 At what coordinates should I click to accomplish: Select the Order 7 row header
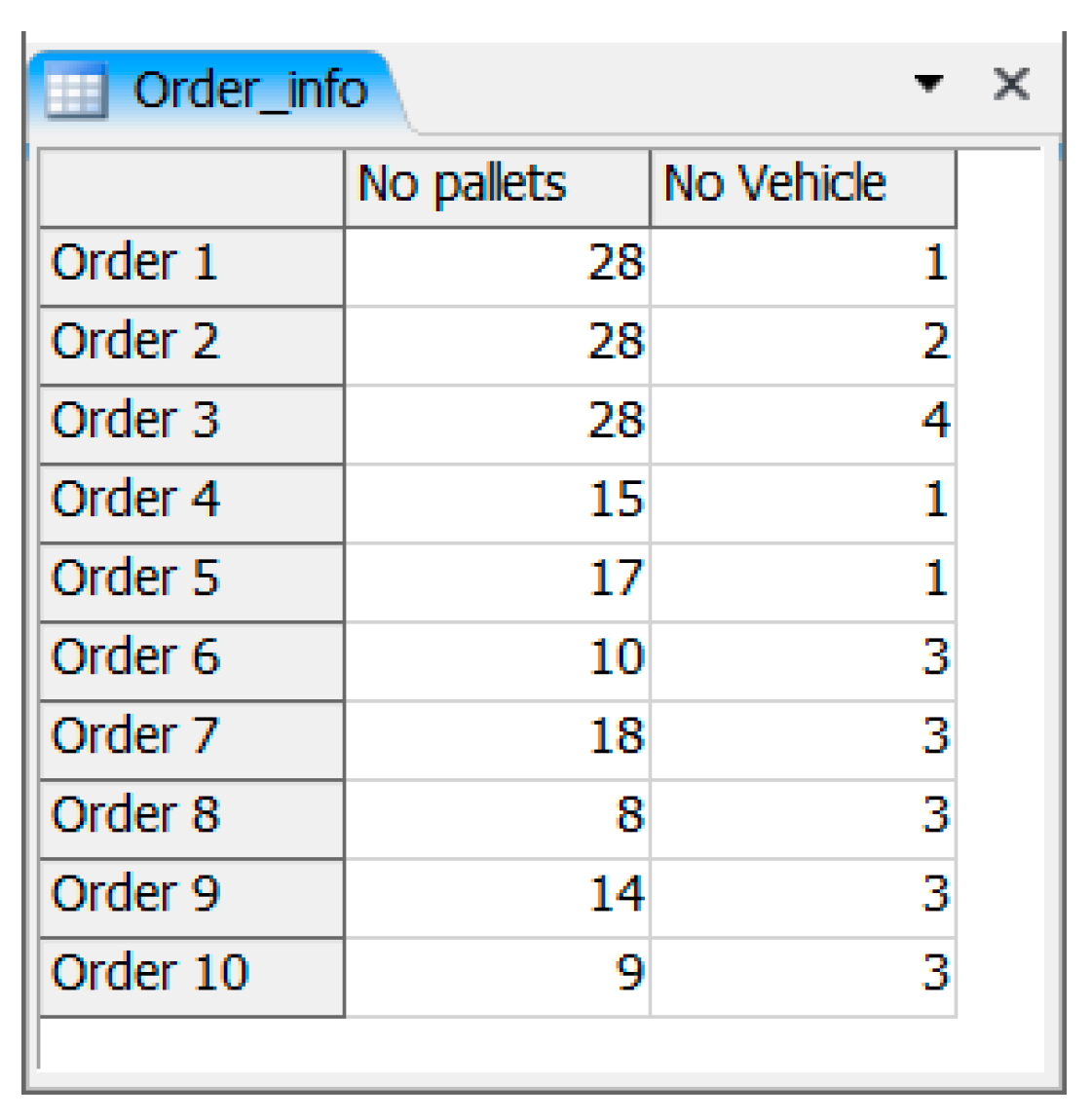pyautogui.click(x=192, y=739)
